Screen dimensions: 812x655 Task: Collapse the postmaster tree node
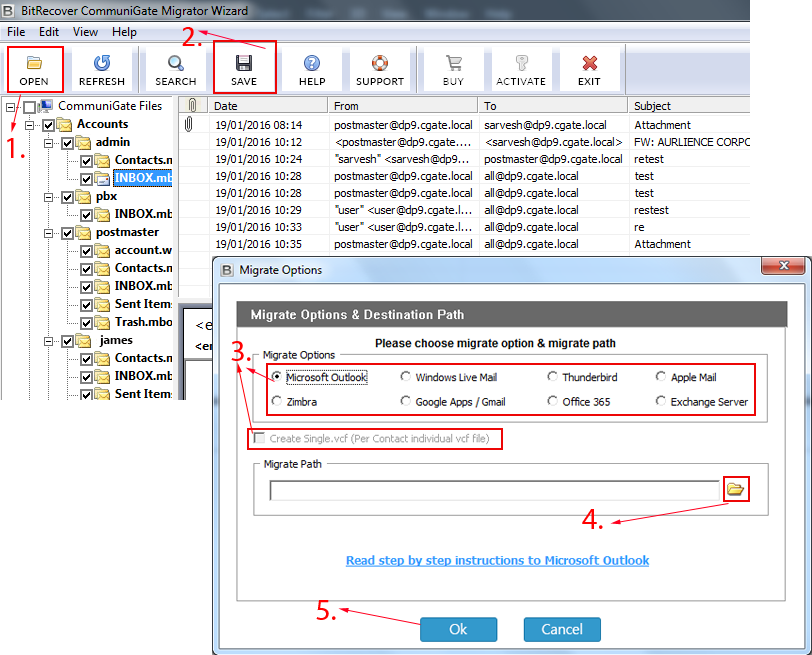[x=49, y=234]
